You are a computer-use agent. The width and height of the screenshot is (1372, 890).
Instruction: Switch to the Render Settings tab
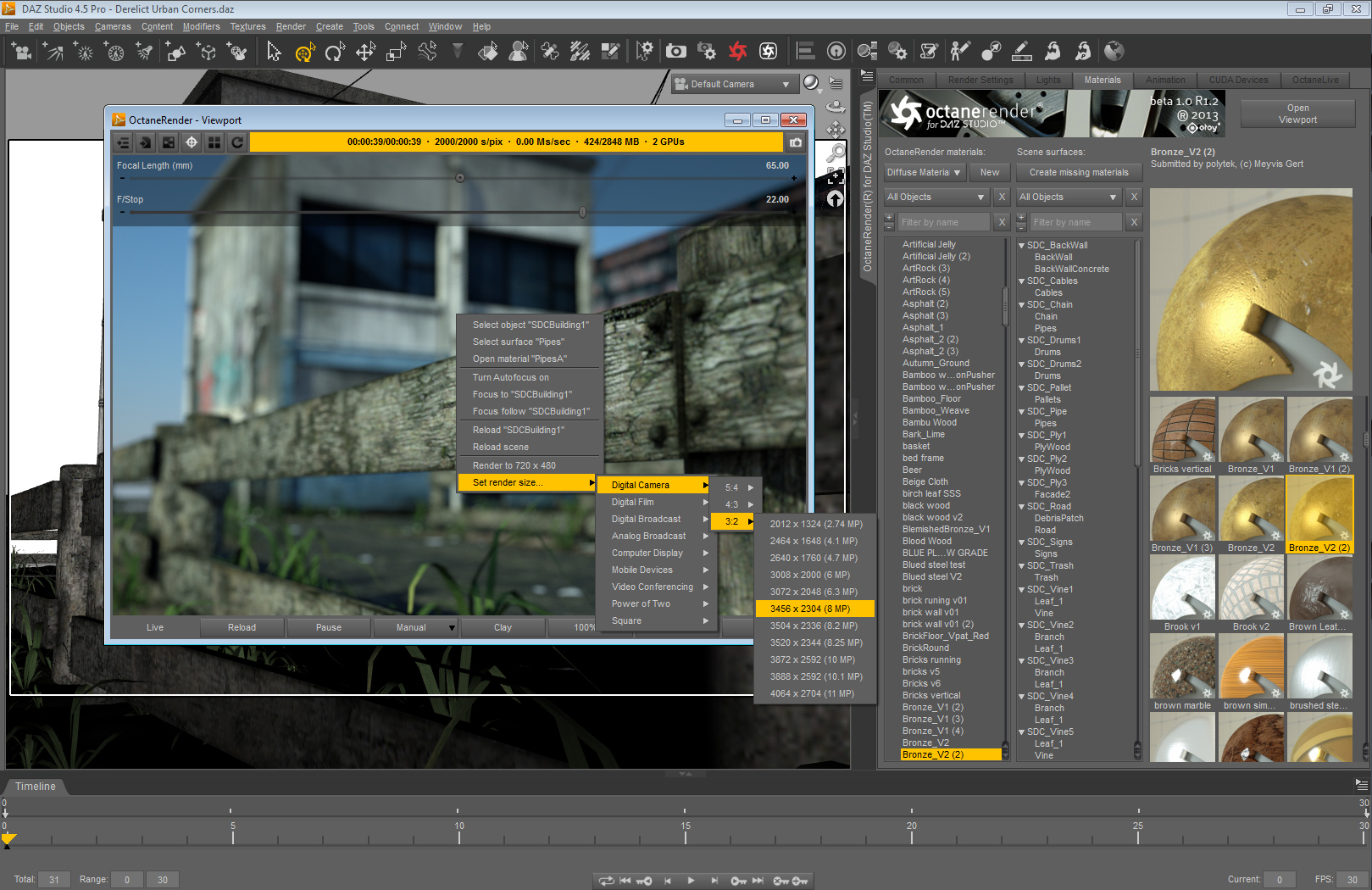[x=980, y=81]
